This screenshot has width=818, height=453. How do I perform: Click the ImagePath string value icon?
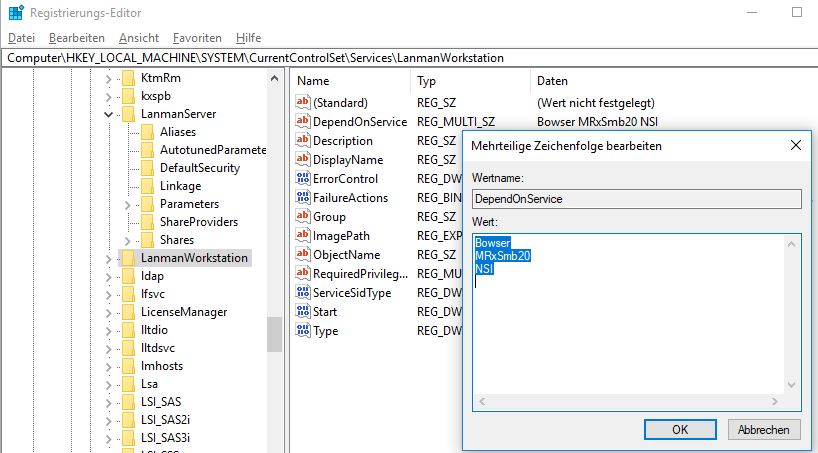pos(304,236)
